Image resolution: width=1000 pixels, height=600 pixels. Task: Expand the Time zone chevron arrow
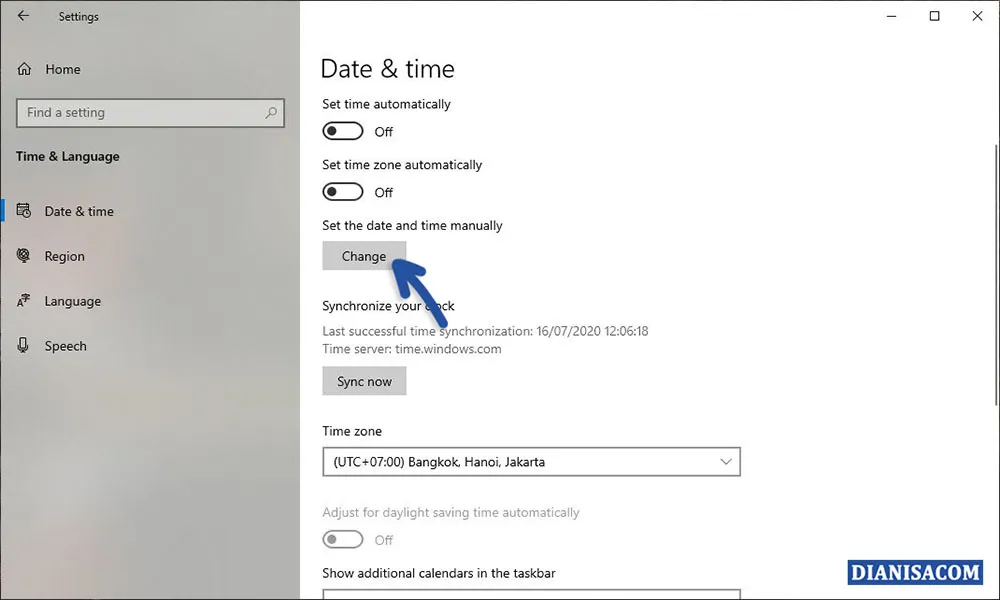726,462
